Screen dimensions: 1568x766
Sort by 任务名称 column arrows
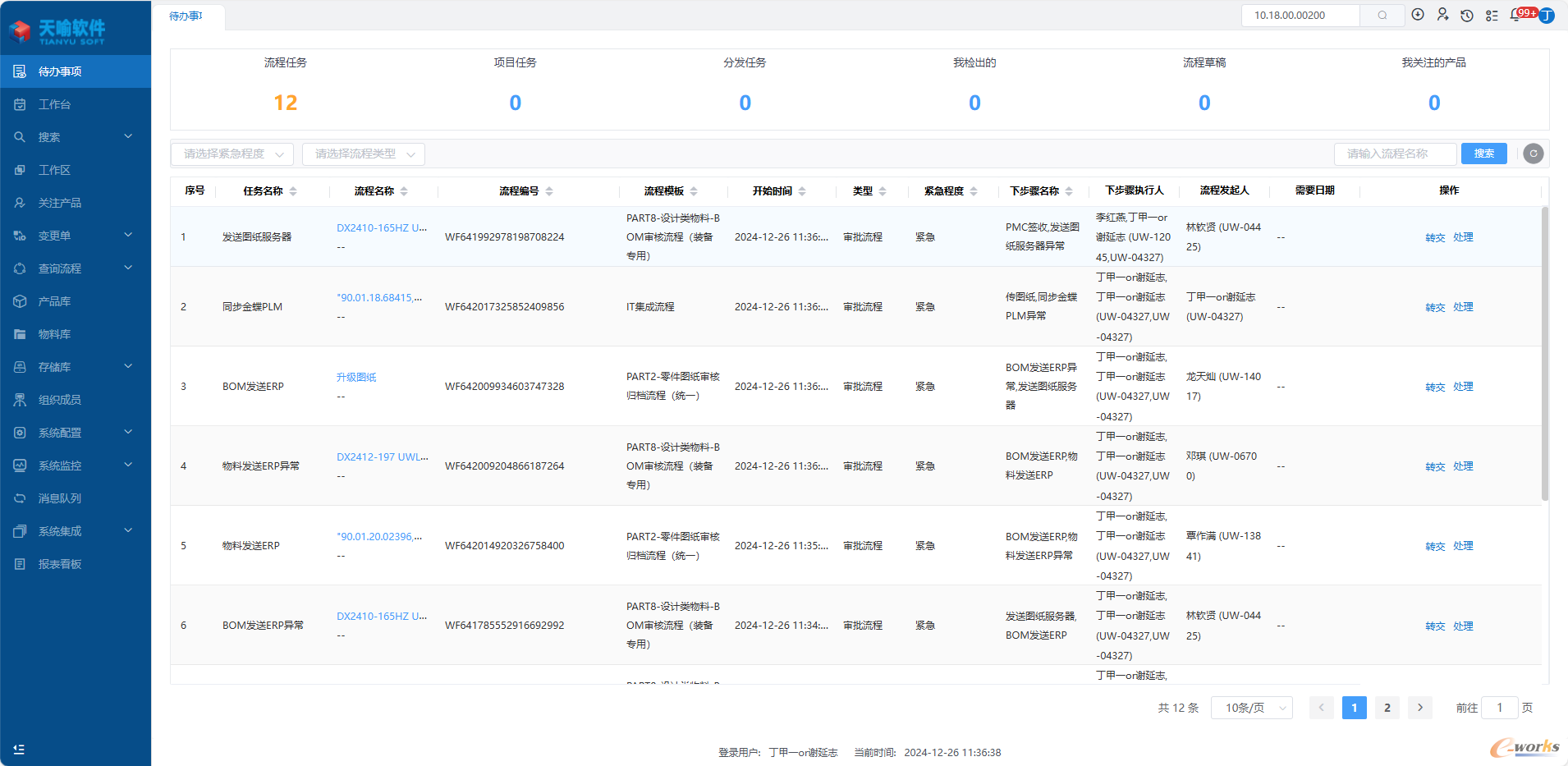(x=293, y=191)
